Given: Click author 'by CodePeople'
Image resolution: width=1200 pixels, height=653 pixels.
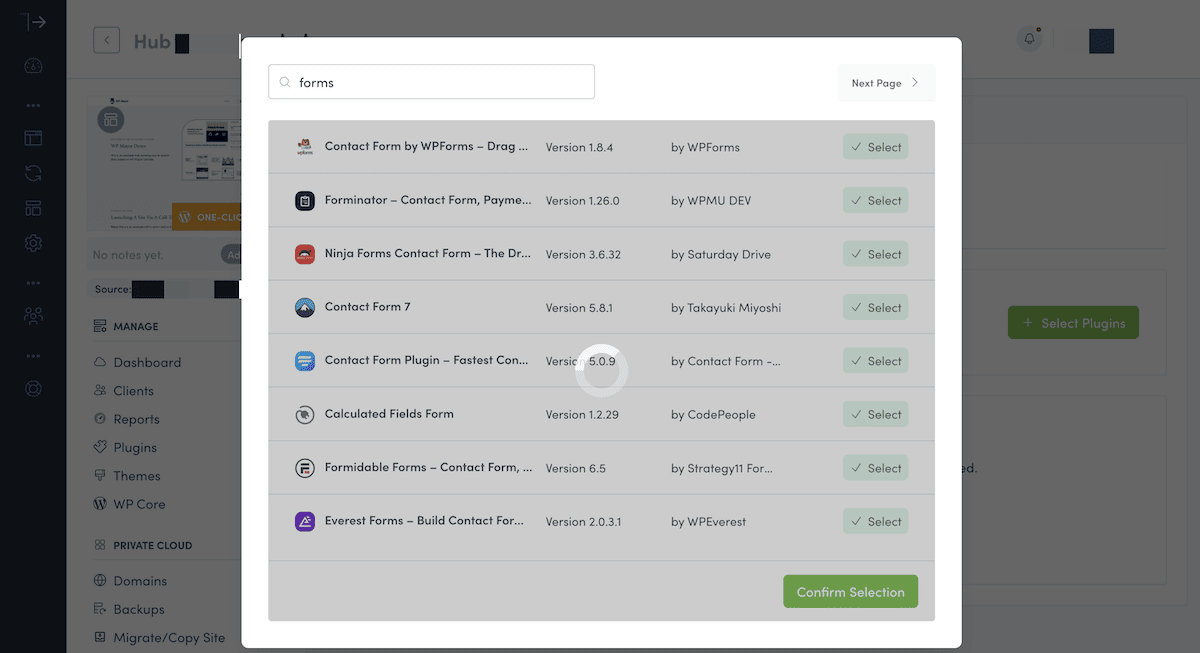Looking at the screenshot, I should tap(713, 415).
